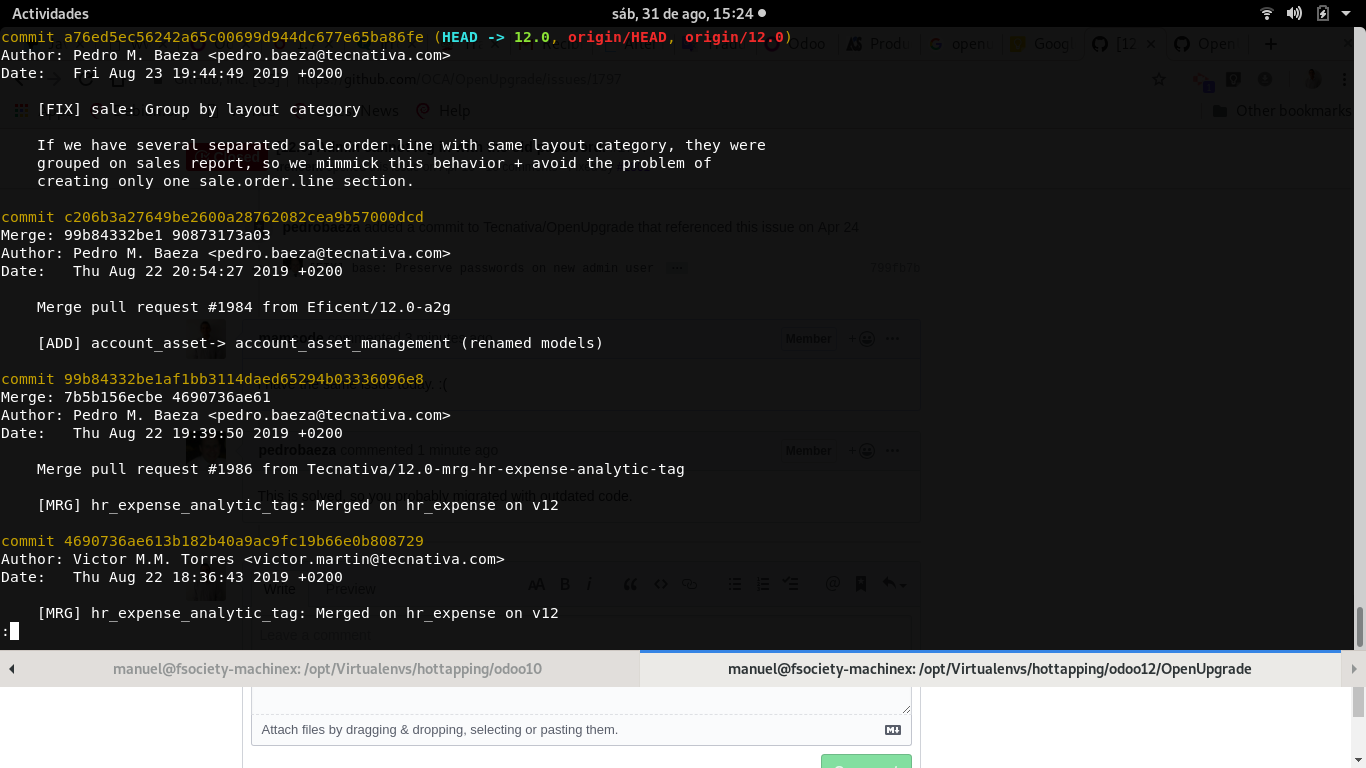Toggle the bookmark star in the address bar
Image resolution: width=1366 pixels, height=768 pixels.
1158,79
